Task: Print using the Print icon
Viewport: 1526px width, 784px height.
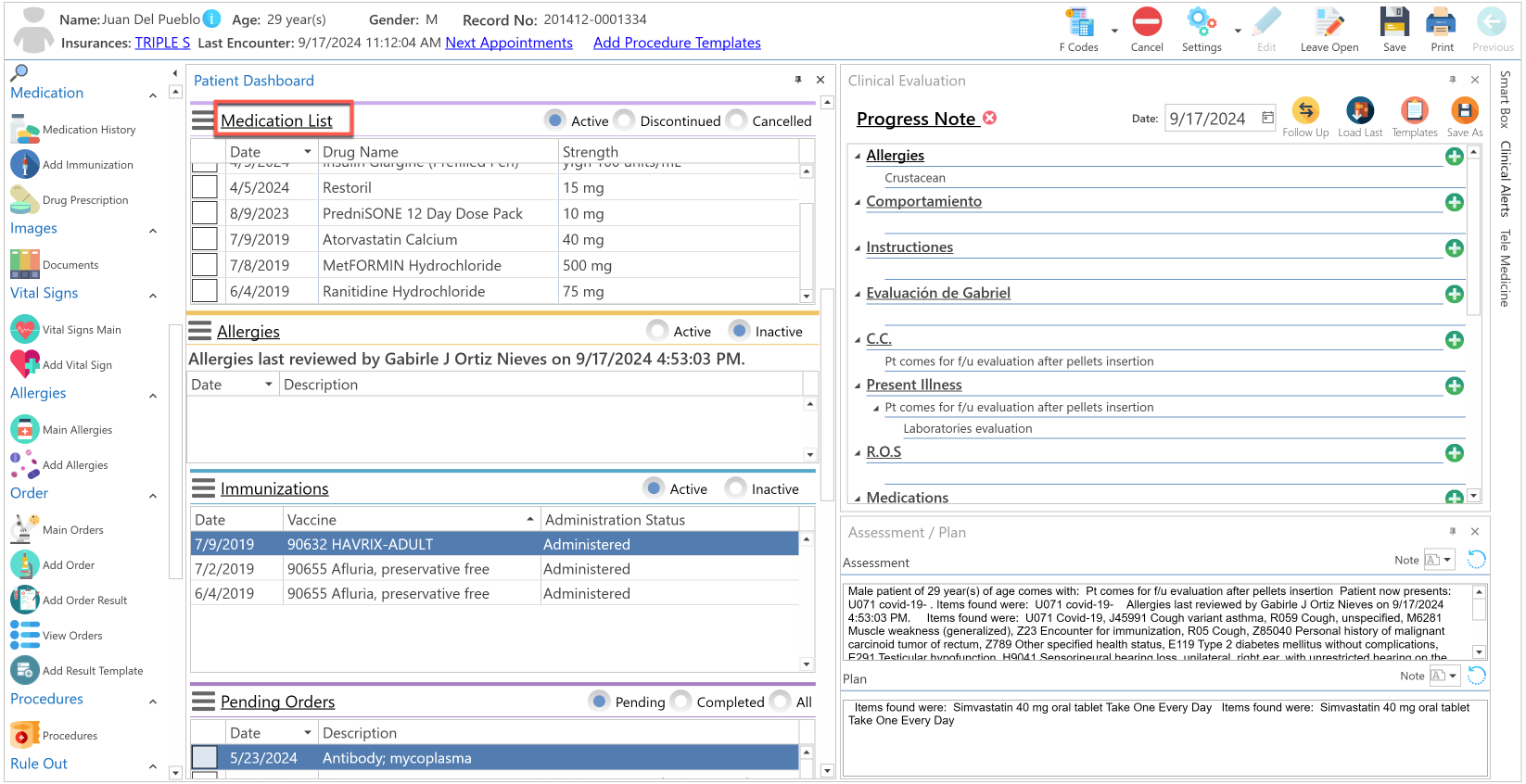Action: pyautogui.click(x=1442, y=23)
